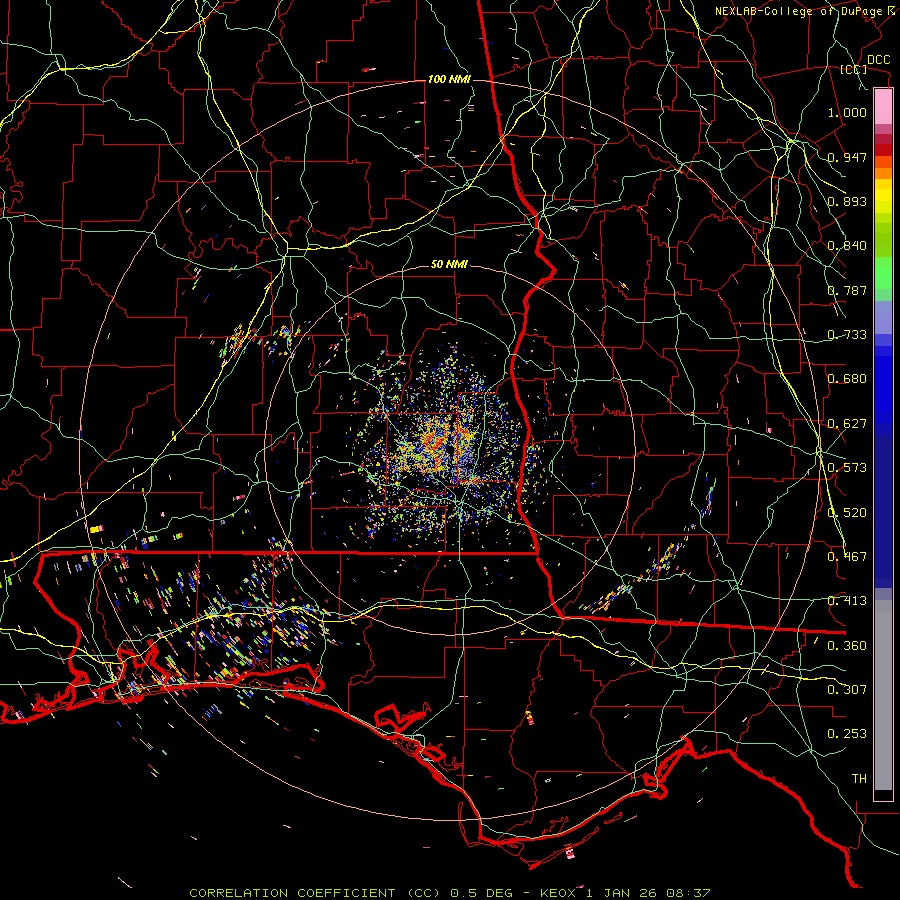Click the 0.787 legend value
The height and width of the screenshot is (900, 900).
(847, 290)
